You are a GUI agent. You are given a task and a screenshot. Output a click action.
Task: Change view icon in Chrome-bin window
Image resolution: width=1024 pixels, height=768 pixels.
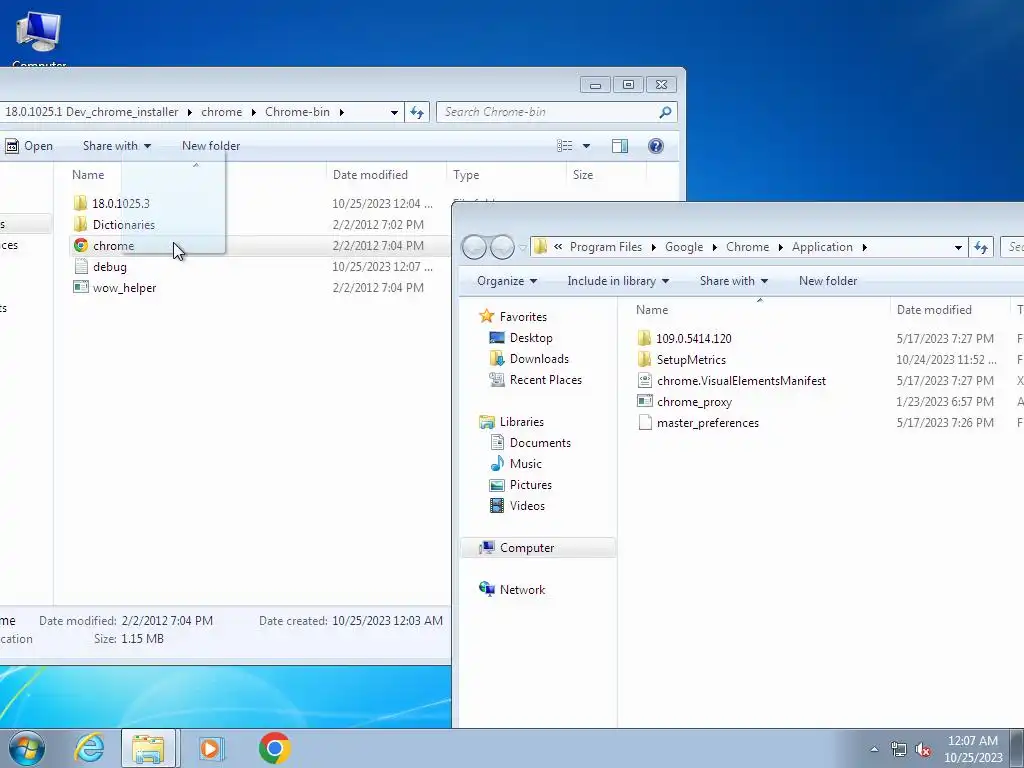pyautogui.click(x=565, y=146)
